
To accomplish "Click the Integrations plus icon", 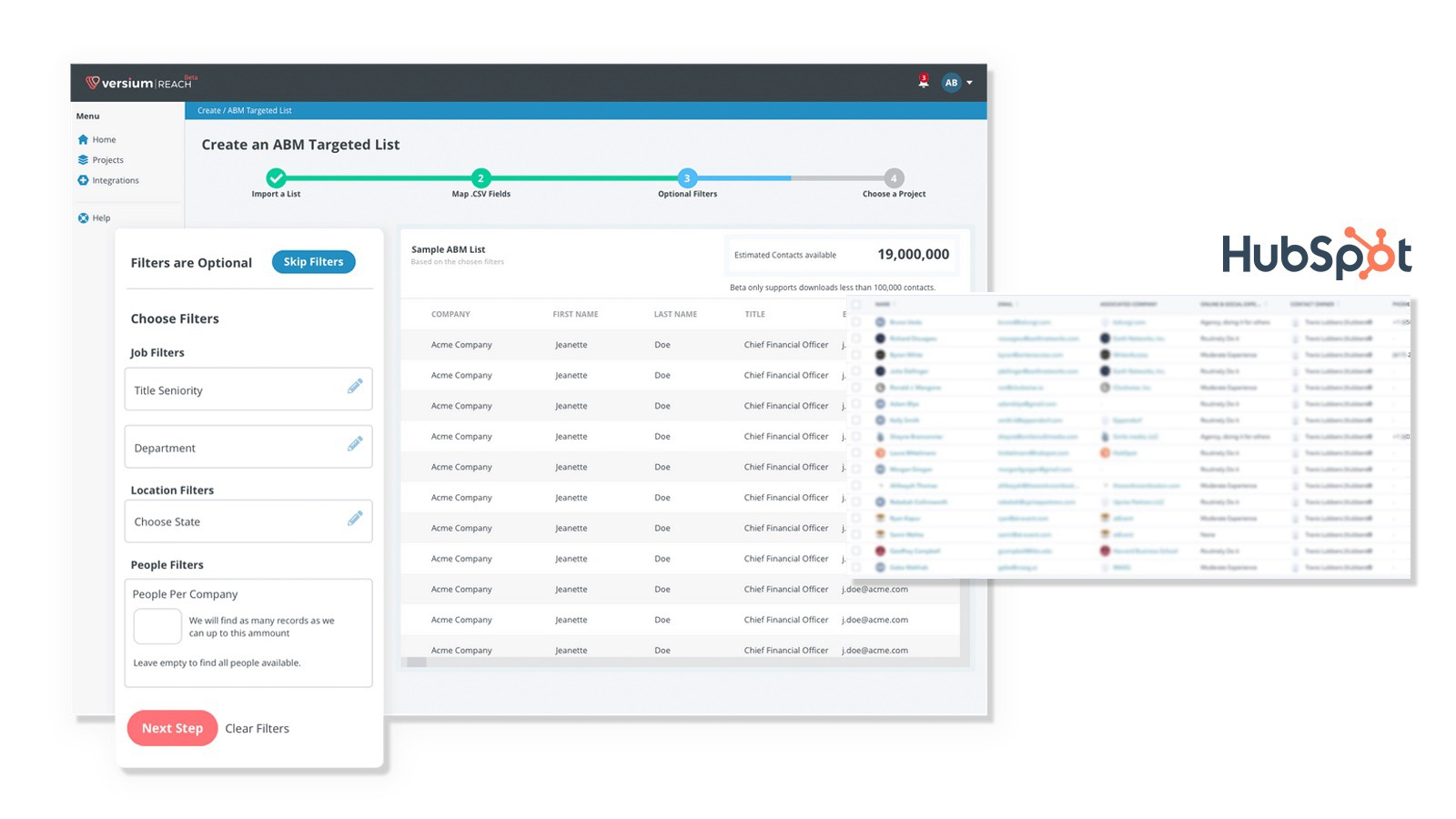I will click(83, 180).
